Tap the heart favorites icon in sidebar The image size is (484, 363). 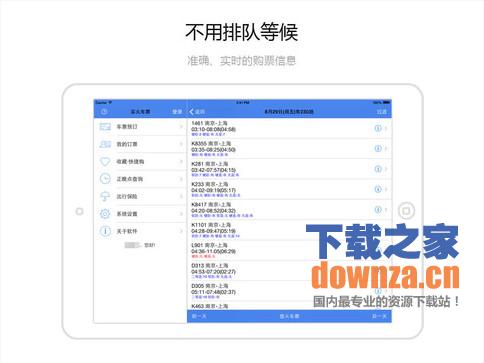(105, 161)
